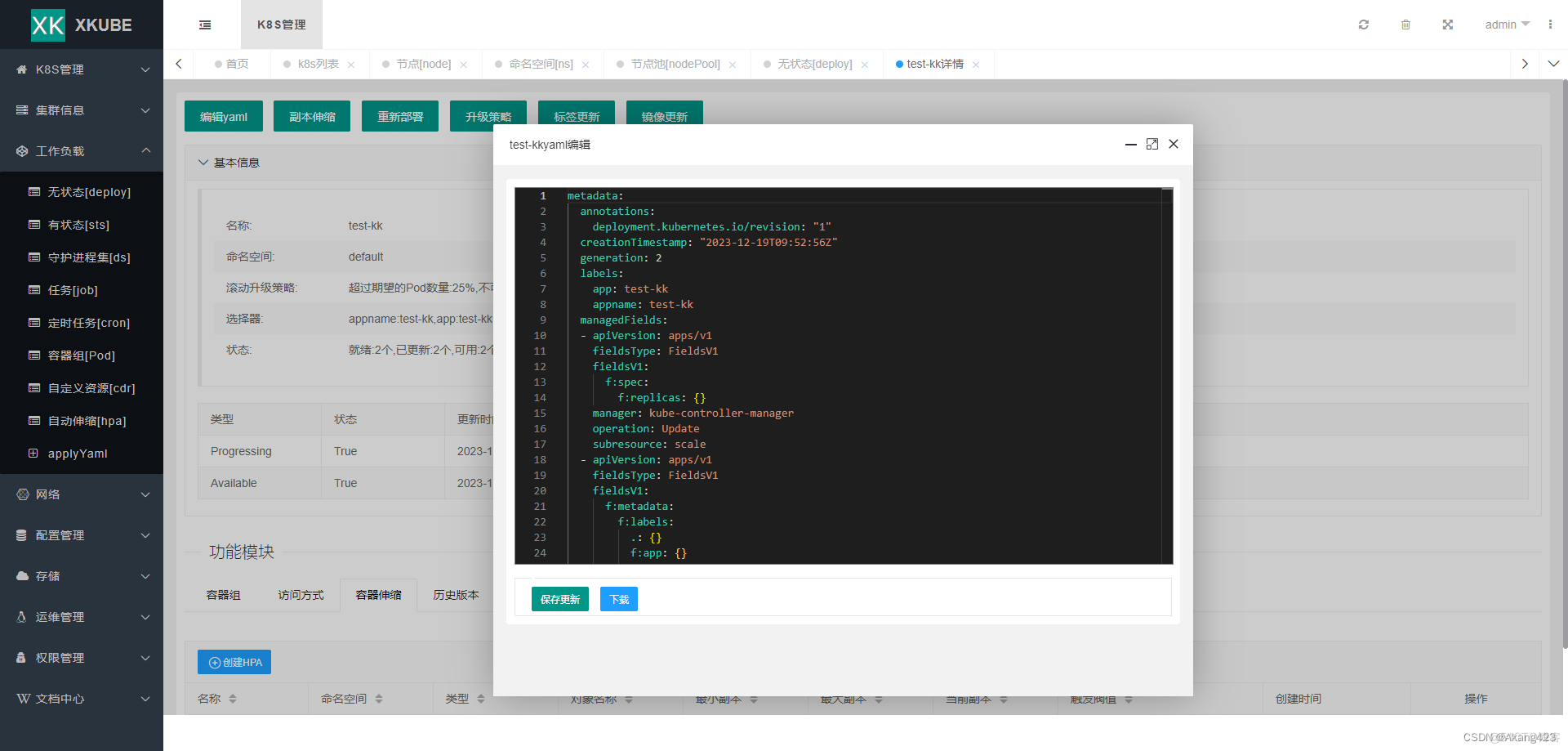Open 有状态[sts] in the sidebar
1568x751 pixels.
tap(82, 225)
